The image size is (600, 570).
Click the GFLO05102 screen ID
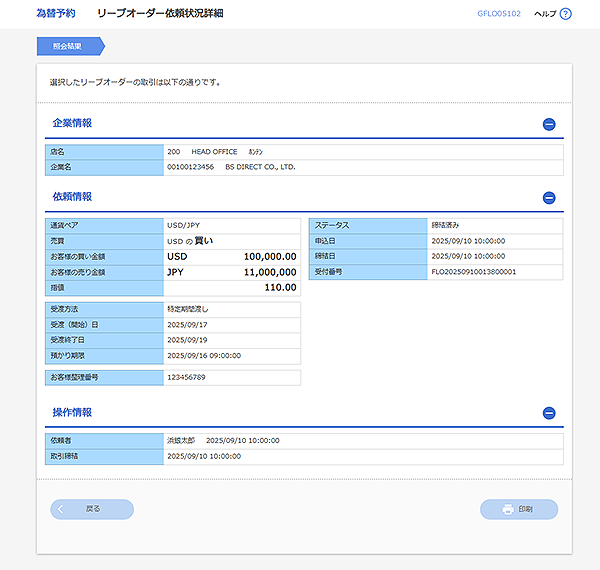tap(499, 14)
